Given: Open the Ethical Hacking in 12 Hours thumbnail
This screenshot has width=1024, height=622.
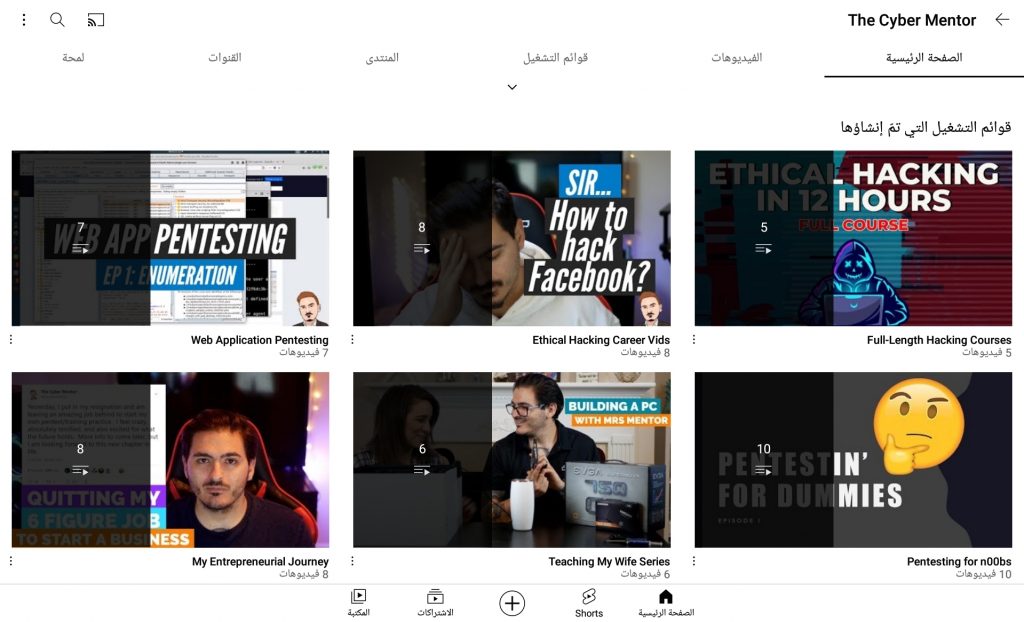Looking at the screenshot, I should click(853, 238).
